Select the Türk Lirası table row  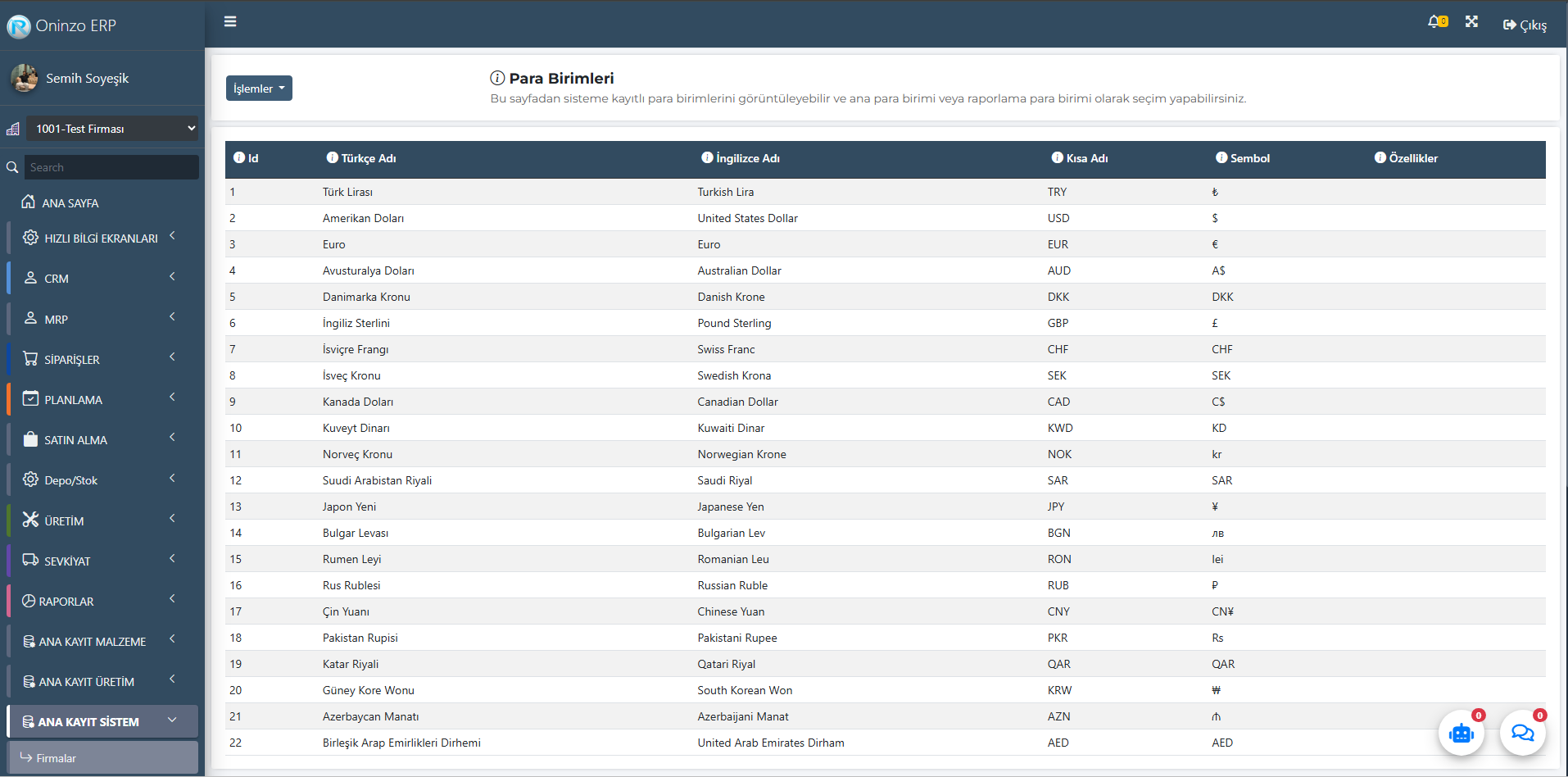pos(347,192)
